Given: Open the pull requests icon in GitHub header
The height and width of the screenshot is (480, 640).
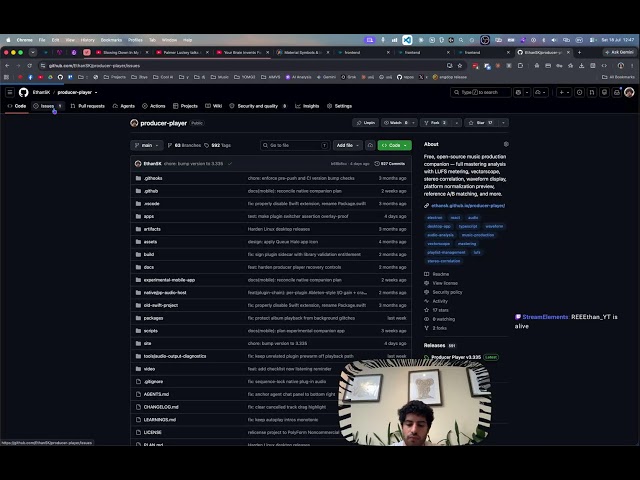Looking at the screenshot, I should 592,92.
